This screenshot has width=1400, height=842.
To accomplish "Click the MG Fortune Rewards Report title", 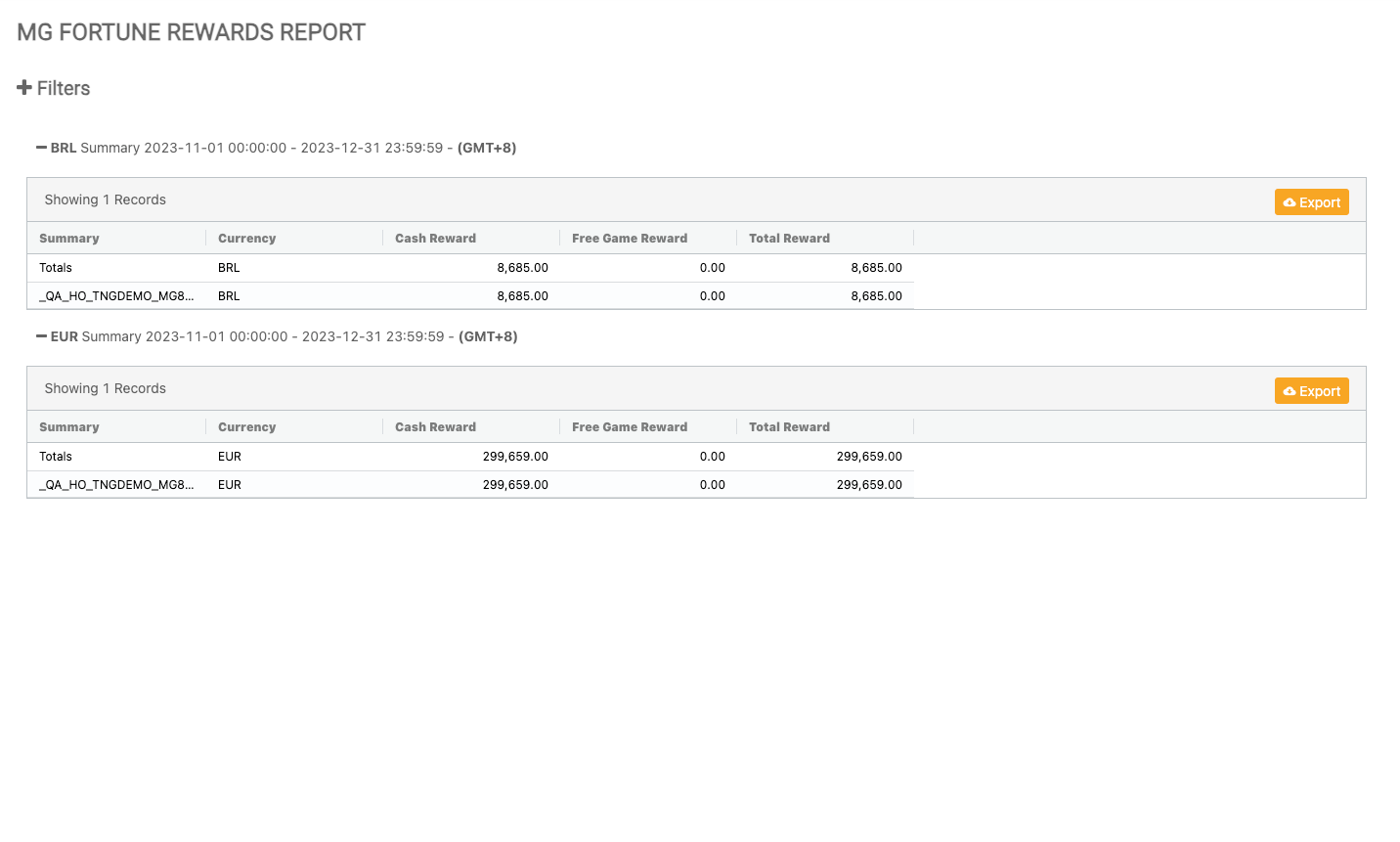I will (x=192, y=32).
